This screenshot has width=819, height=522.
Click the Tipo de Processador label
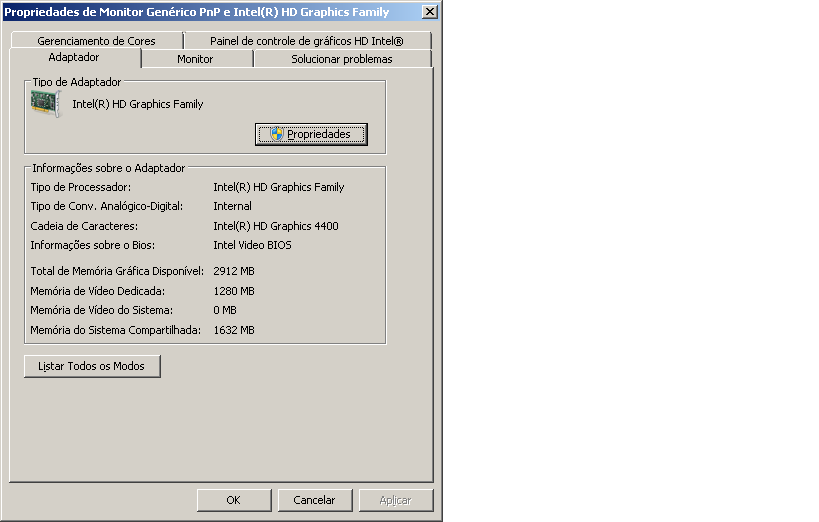tap(81, 187)
